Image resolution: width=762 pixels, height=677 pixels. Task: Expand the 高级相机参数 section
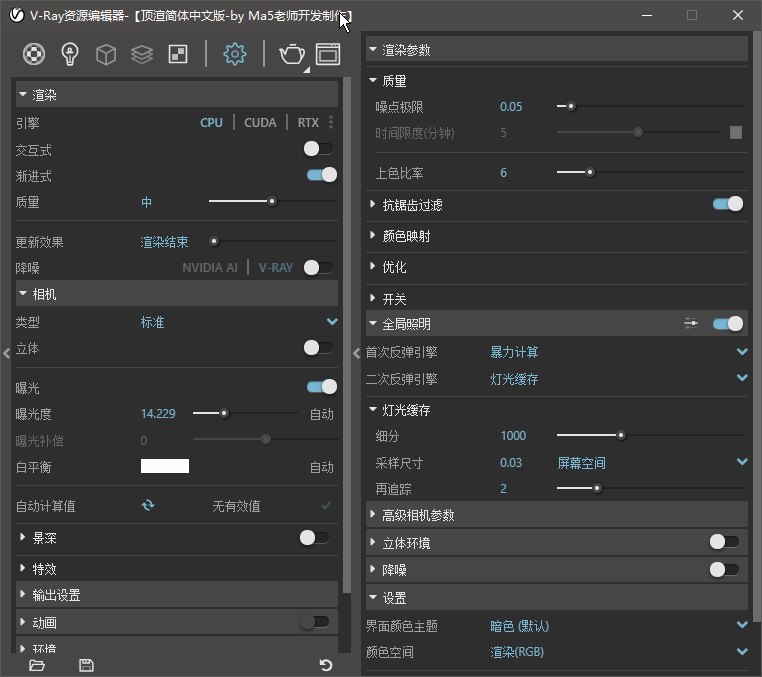pyautogui.click(x=556, y=515)
